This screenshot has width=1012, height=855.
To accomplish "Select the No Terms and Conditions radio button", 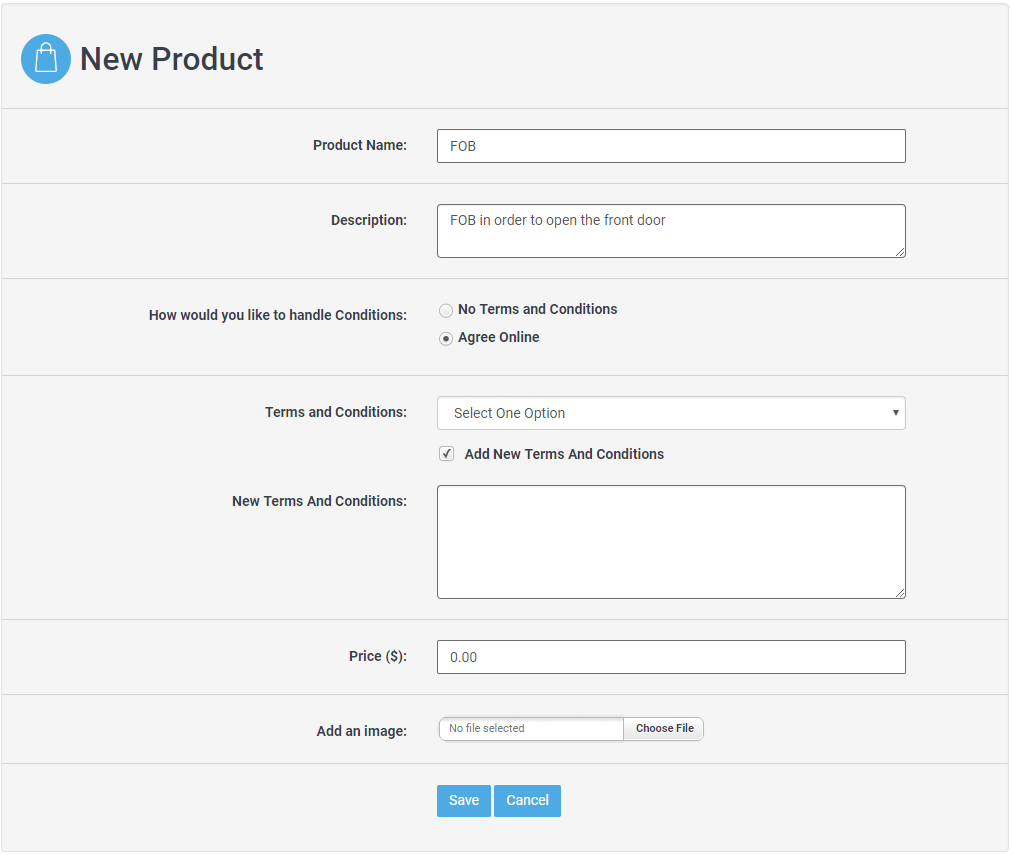I will tap(446, 310).
